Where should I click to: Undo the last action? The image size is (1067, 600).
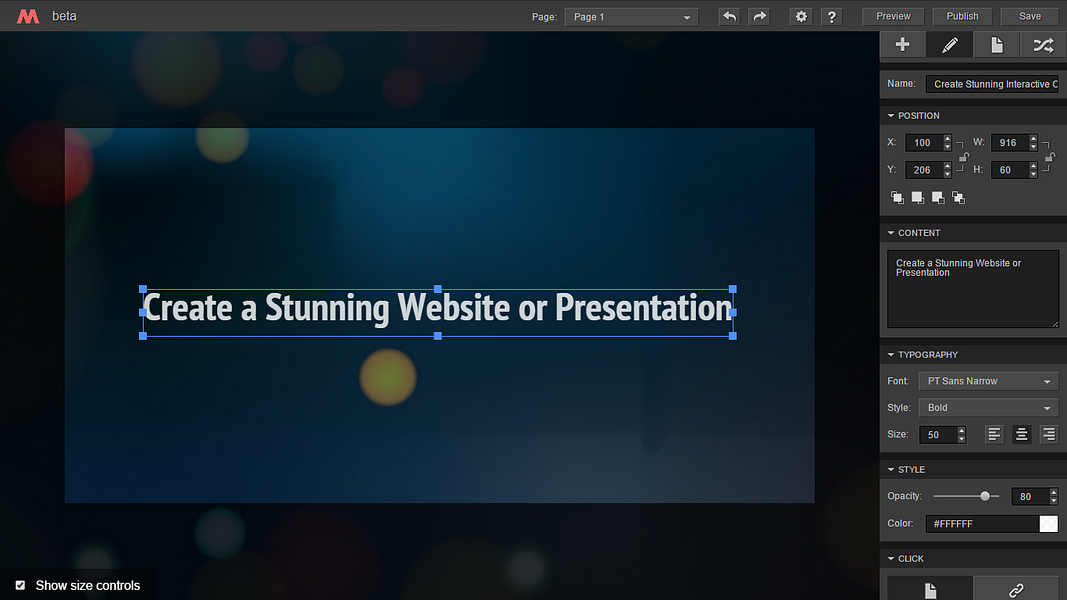[729, 16]
